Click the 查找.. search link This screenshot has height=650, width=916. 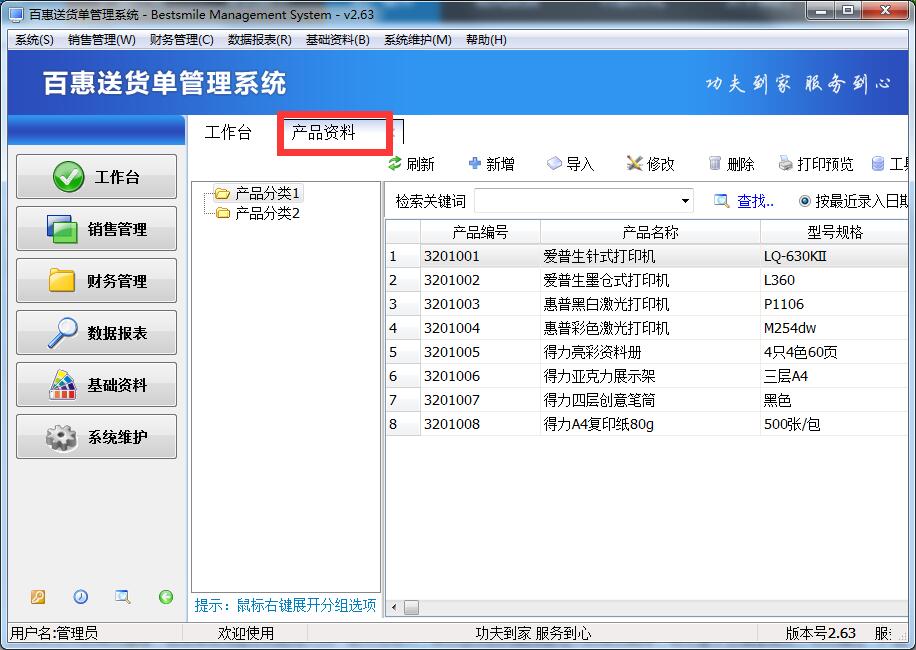coord(755,201)
